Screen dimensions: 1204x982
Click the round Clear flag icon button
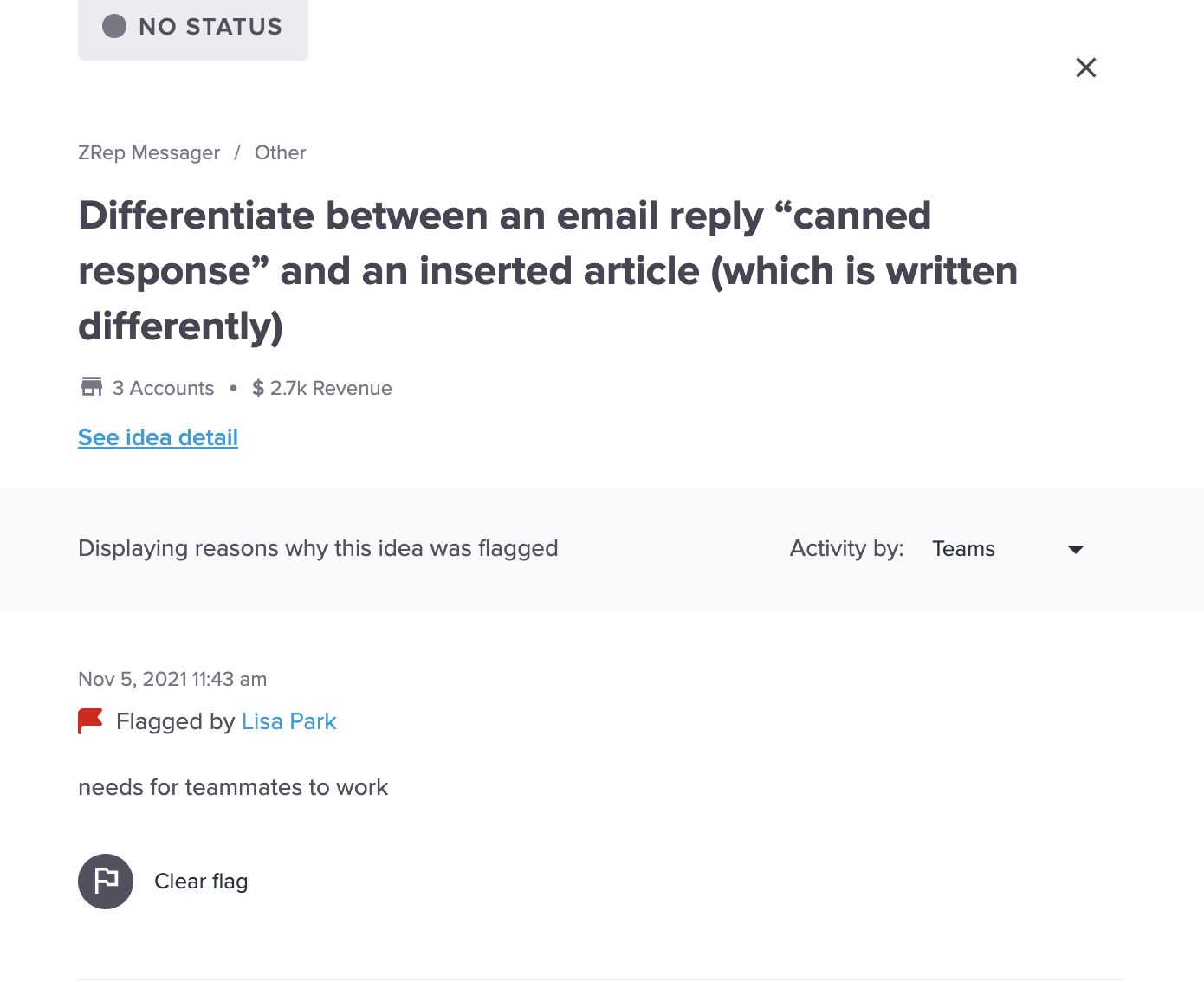point(106,882)
